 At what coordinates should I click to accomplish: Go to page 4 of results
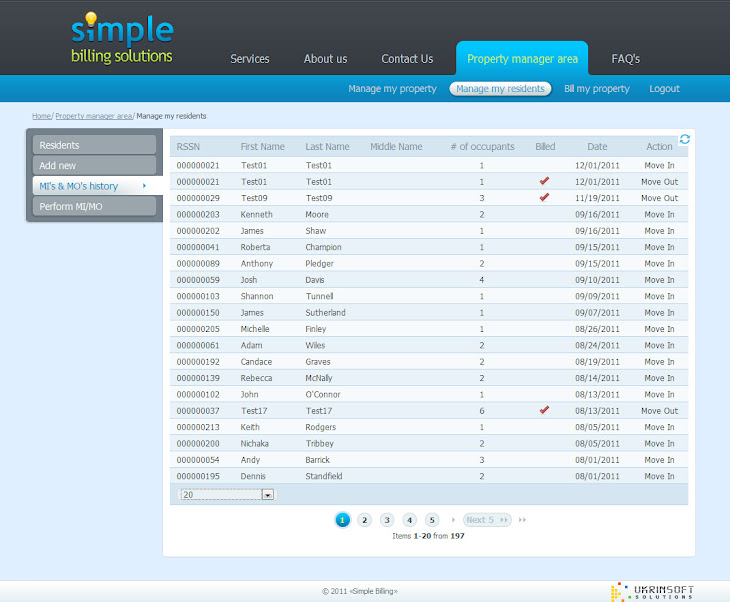pos(409,520)
